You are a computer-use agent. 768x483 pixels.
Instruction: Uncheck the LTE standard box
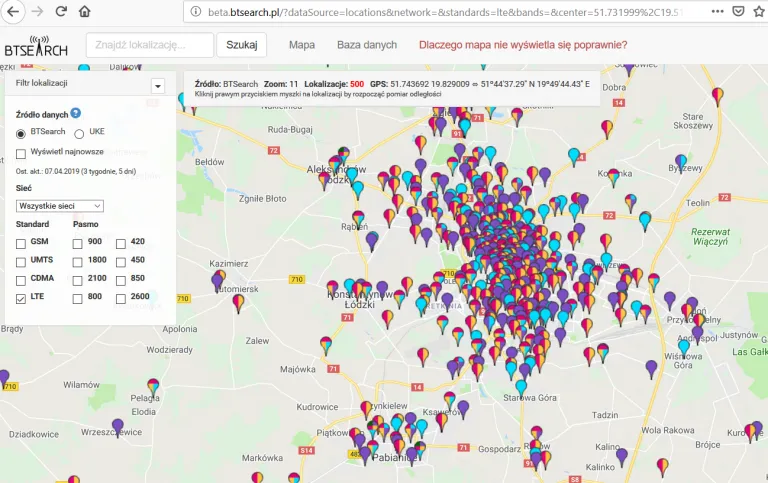pyautogui.click(x=21, y=299)
